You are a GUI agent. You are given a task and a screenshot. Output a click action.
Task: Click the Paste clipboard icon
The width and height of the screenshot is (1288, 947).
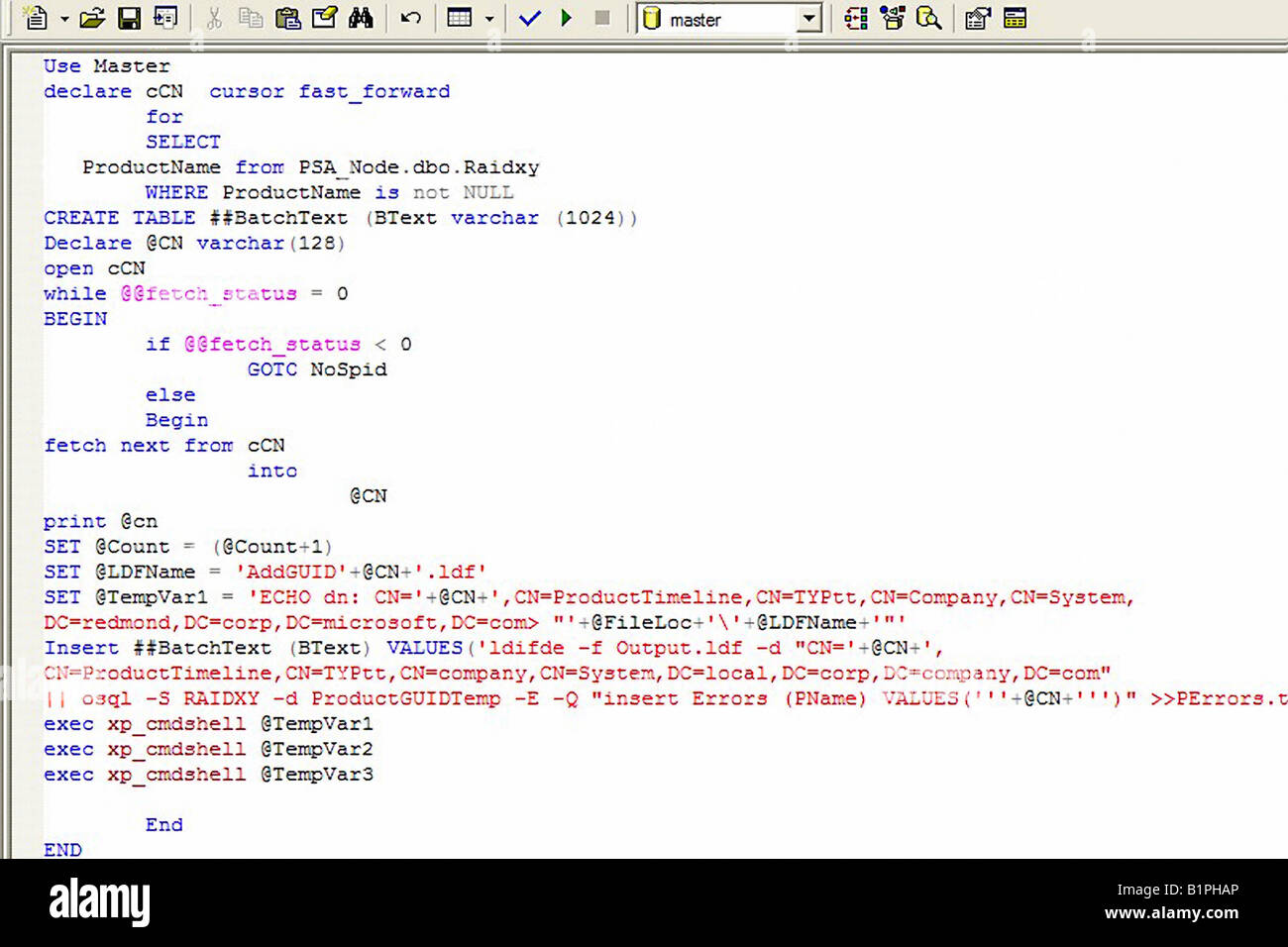coord(287,18)
